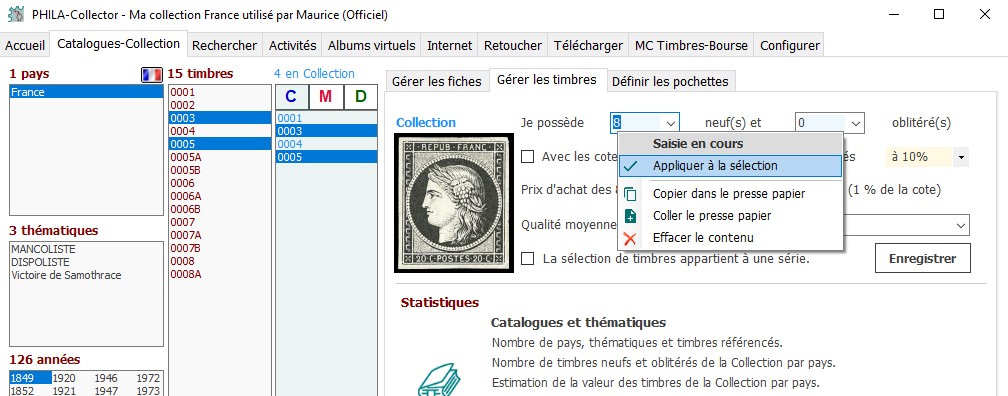Click the French flag icon

click(x=152, y=75)
